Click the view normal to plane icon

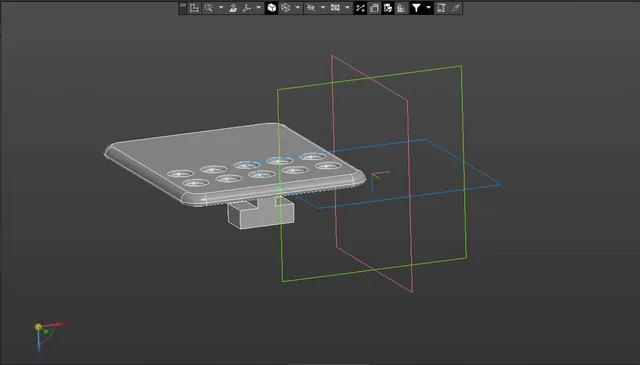pos(233,8)
